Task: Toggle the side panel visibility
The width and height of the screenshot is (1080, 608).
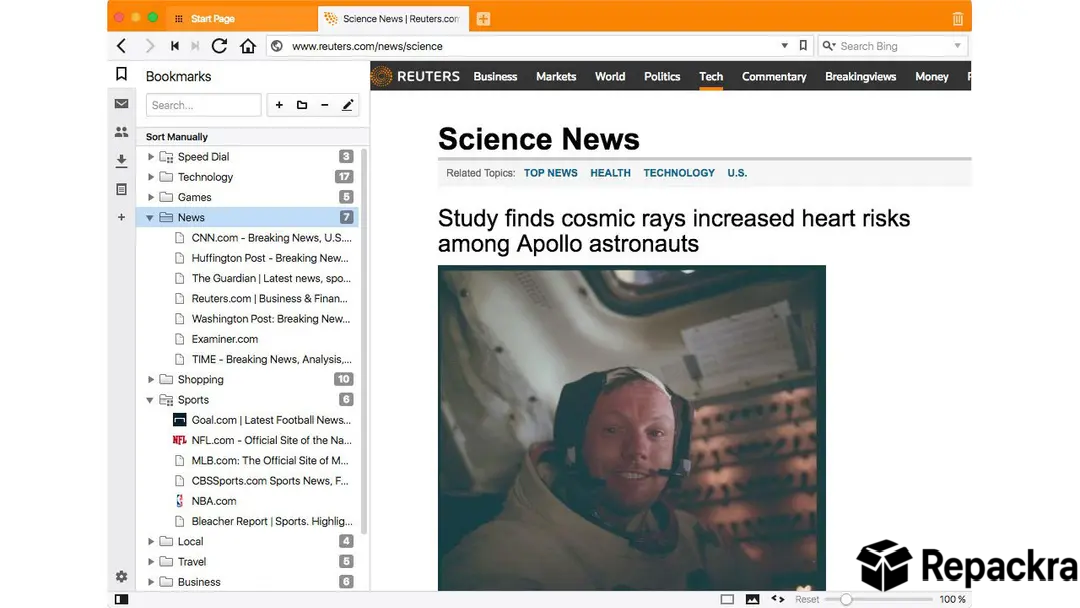Action: (121, 600)
